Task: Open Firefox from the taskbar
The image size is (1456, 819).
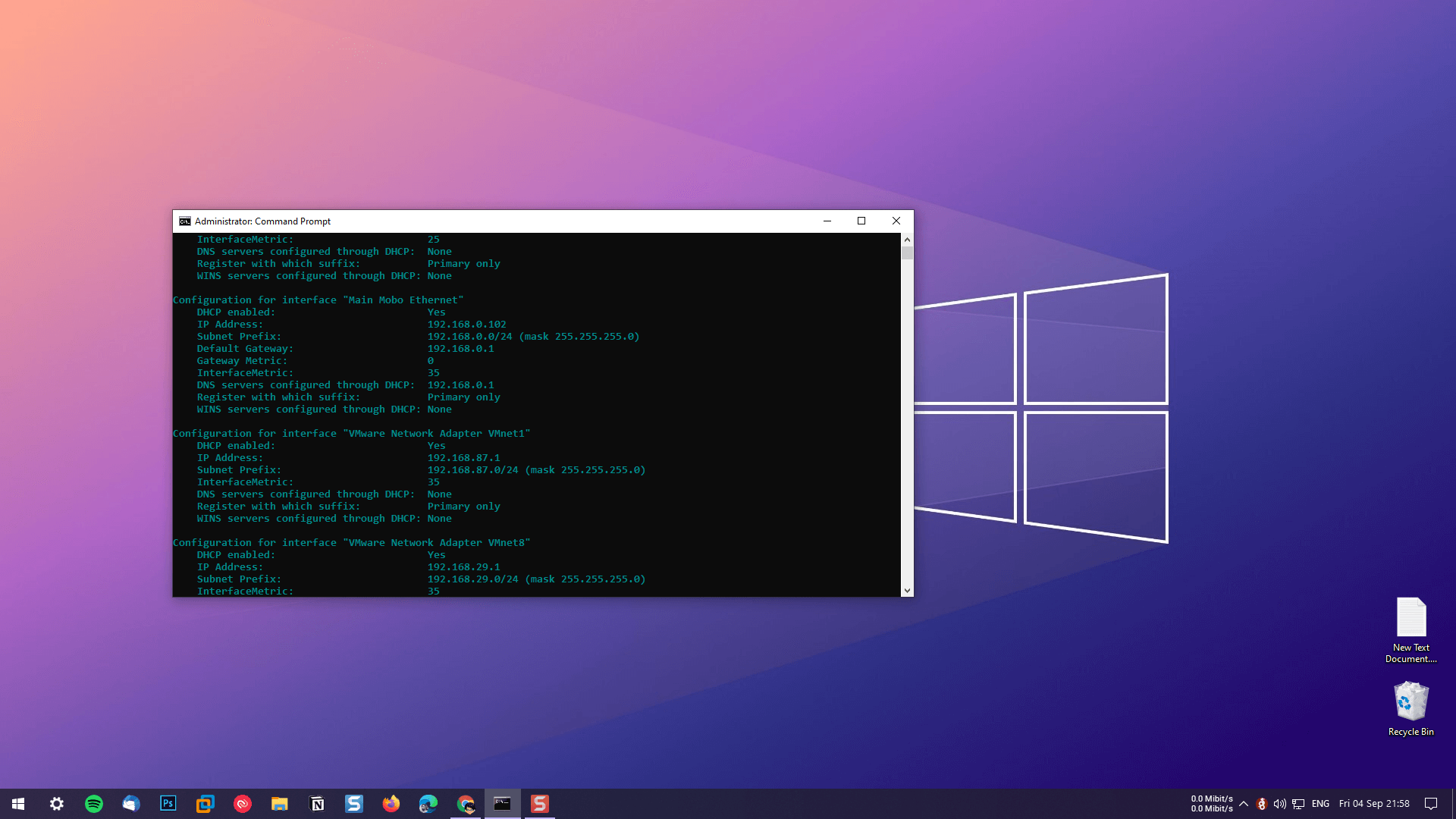Action: (391, 803)
